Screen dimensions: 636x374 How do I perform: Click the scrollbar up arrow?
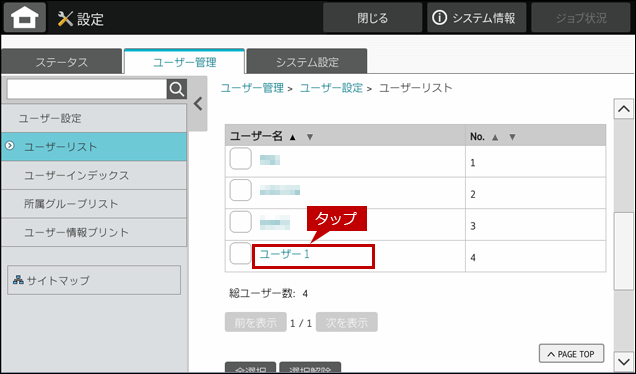pos(623,109)
